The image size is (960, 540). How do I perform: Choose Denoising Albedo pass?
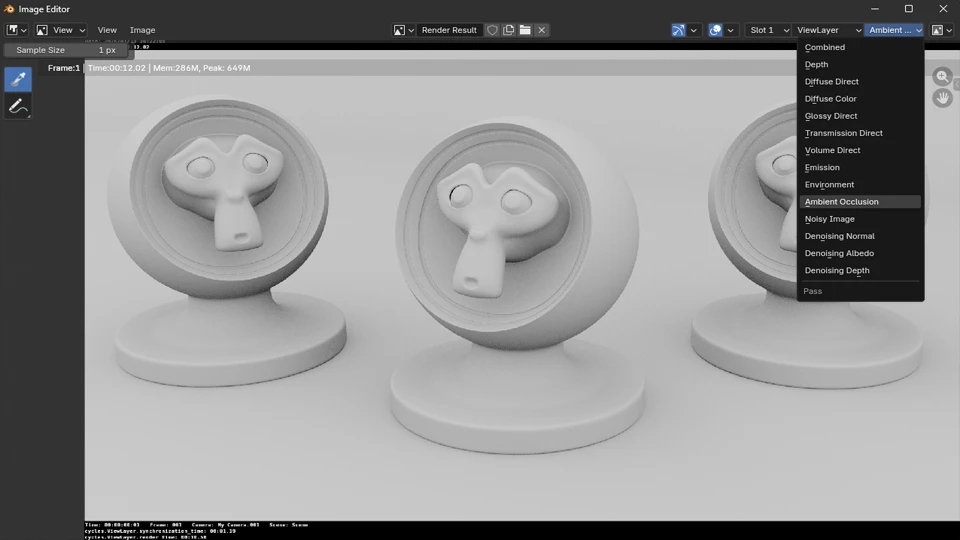[860, 253]
